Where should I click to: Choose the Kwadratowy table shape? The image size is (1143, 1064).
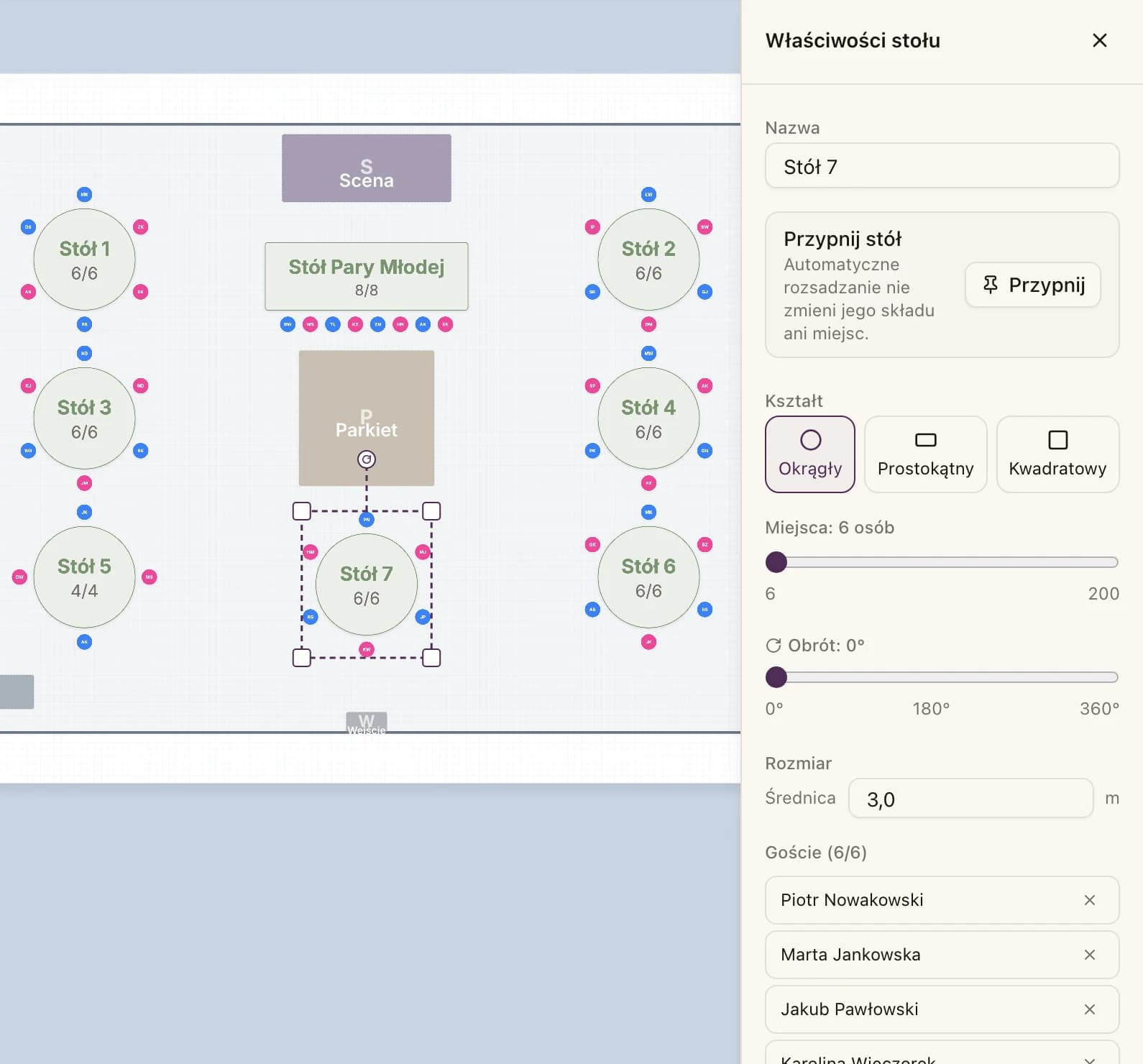click(1057, 454)
